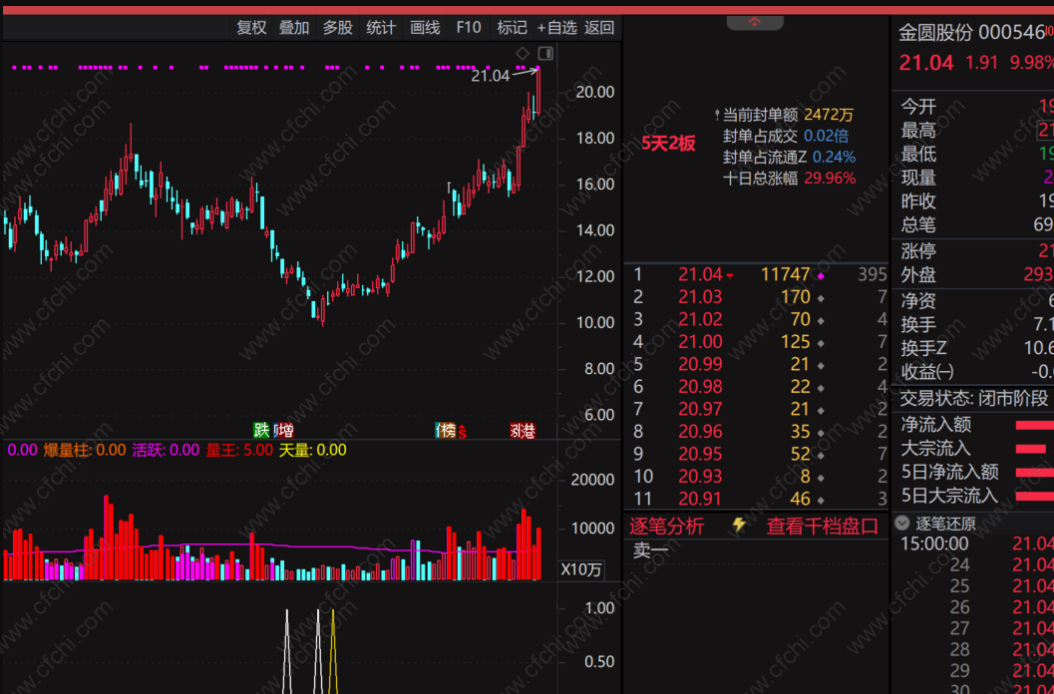Click the 天量 indicator label
Image resolution: width=1054 pixels, height=694 pixels.
click(x=313, y=450)
